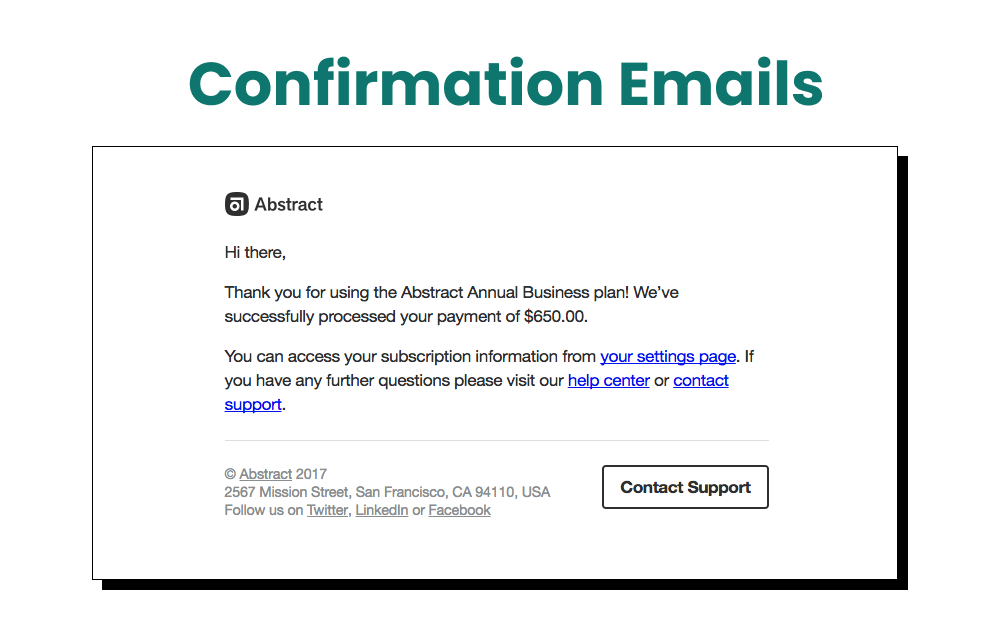Click the divider line above the footer
Image resolution: width=1000 pixels, height=641 pixels.
pos(496,440)
